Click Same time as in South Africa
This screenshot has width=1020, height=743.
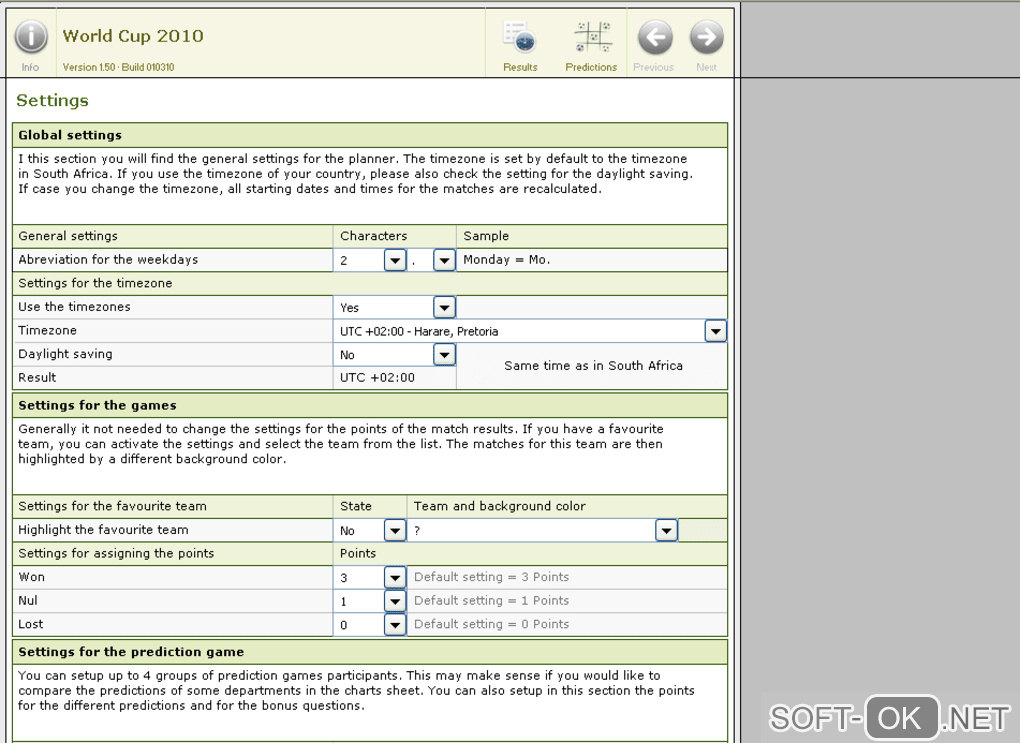pyautogui.click(x=593, y=366)
